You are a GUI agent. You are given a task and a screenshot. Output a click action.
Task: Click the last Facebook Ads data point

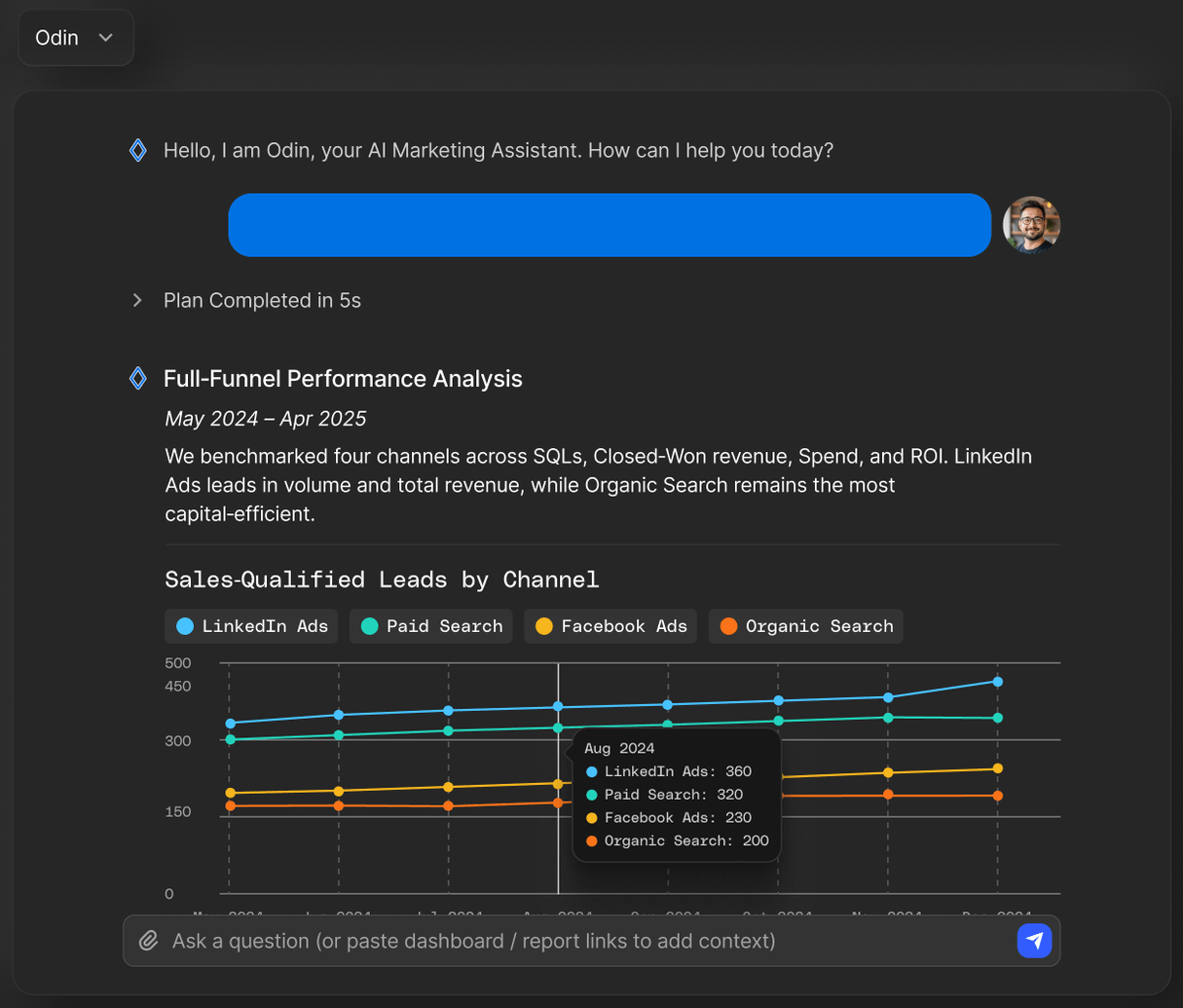tap(997, 769)
